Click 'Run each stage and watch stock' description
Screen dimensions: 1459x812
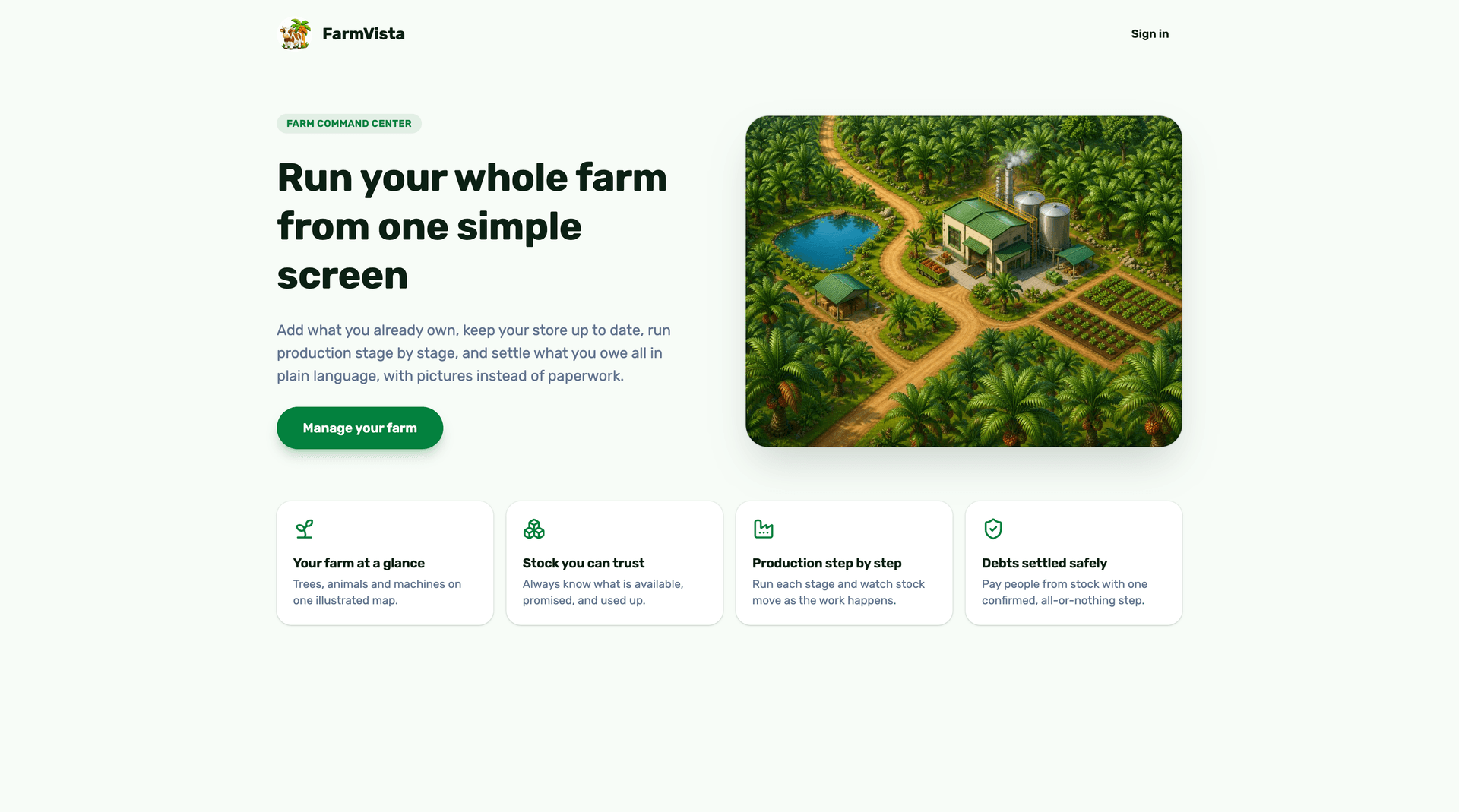click(838, 592)
